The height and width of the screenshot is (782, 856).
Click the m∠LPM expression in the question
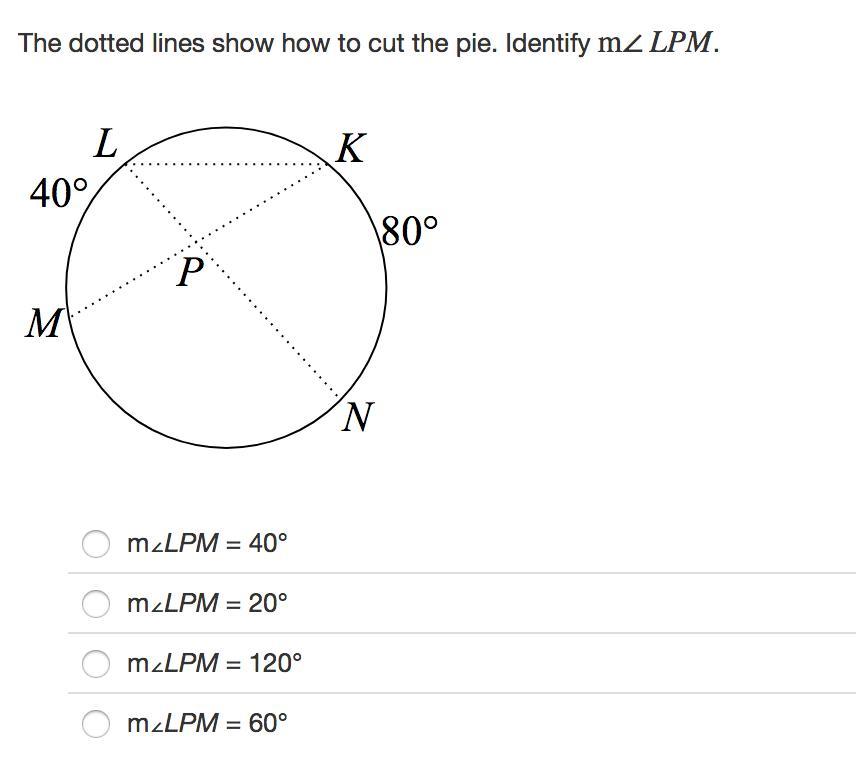pyautogui.click(x=657, y=44)
